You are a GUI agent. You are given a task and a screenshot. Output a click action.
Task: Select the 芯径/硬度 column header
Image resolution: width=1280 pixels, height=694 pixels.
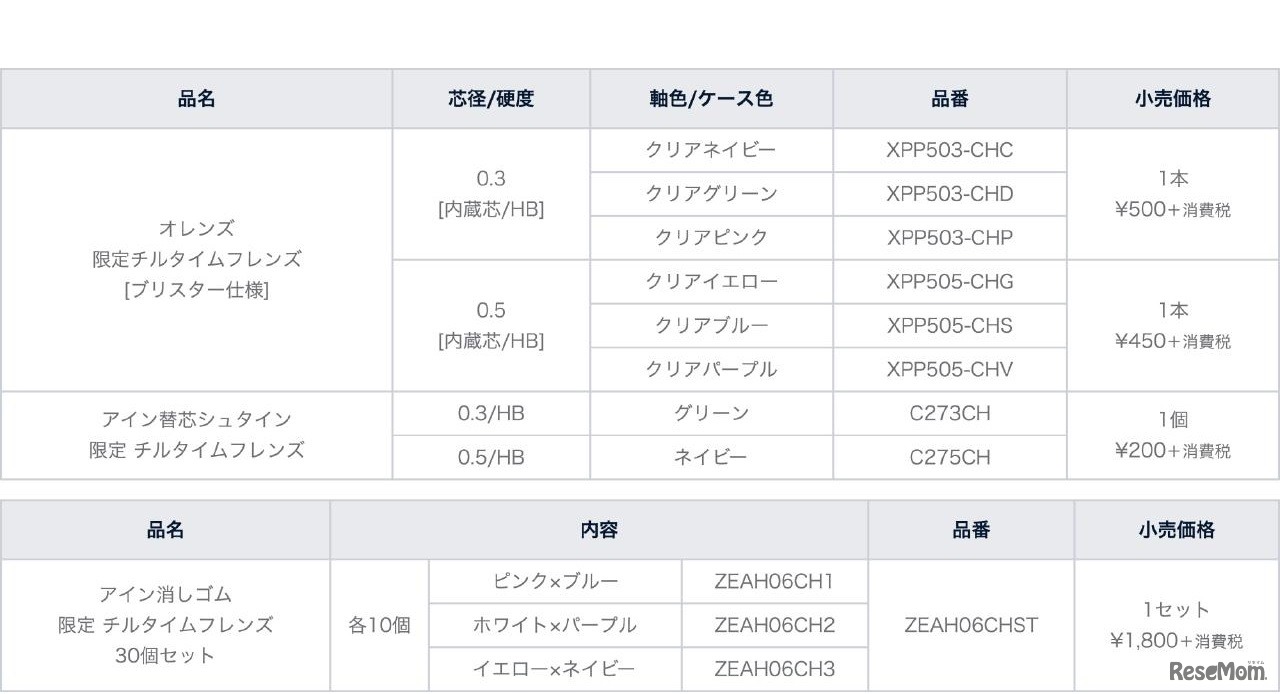(491, 98)
